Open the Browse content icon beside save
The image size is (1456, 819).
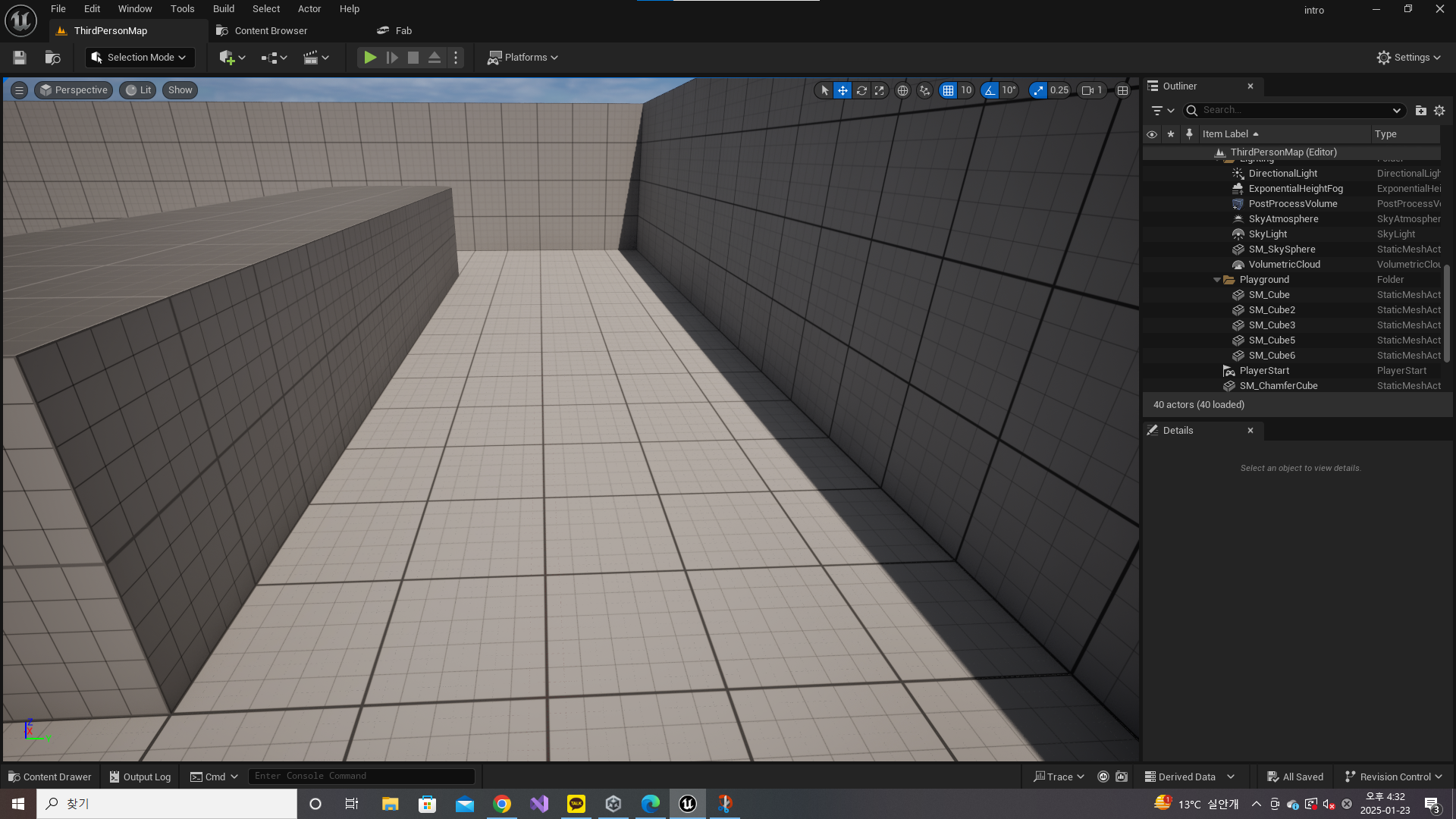click(x=52, y=58)
